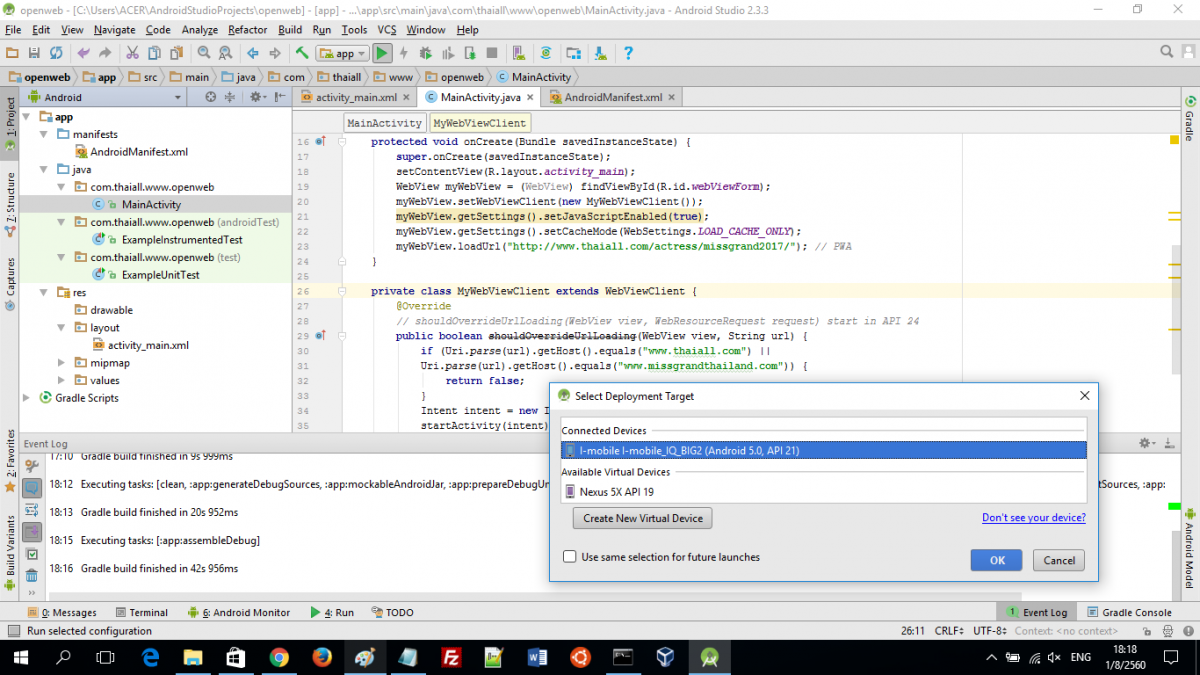The image size is (1200, 675).
Task: Toggle tool window bars at status bar corner
Action: [12, 631]
